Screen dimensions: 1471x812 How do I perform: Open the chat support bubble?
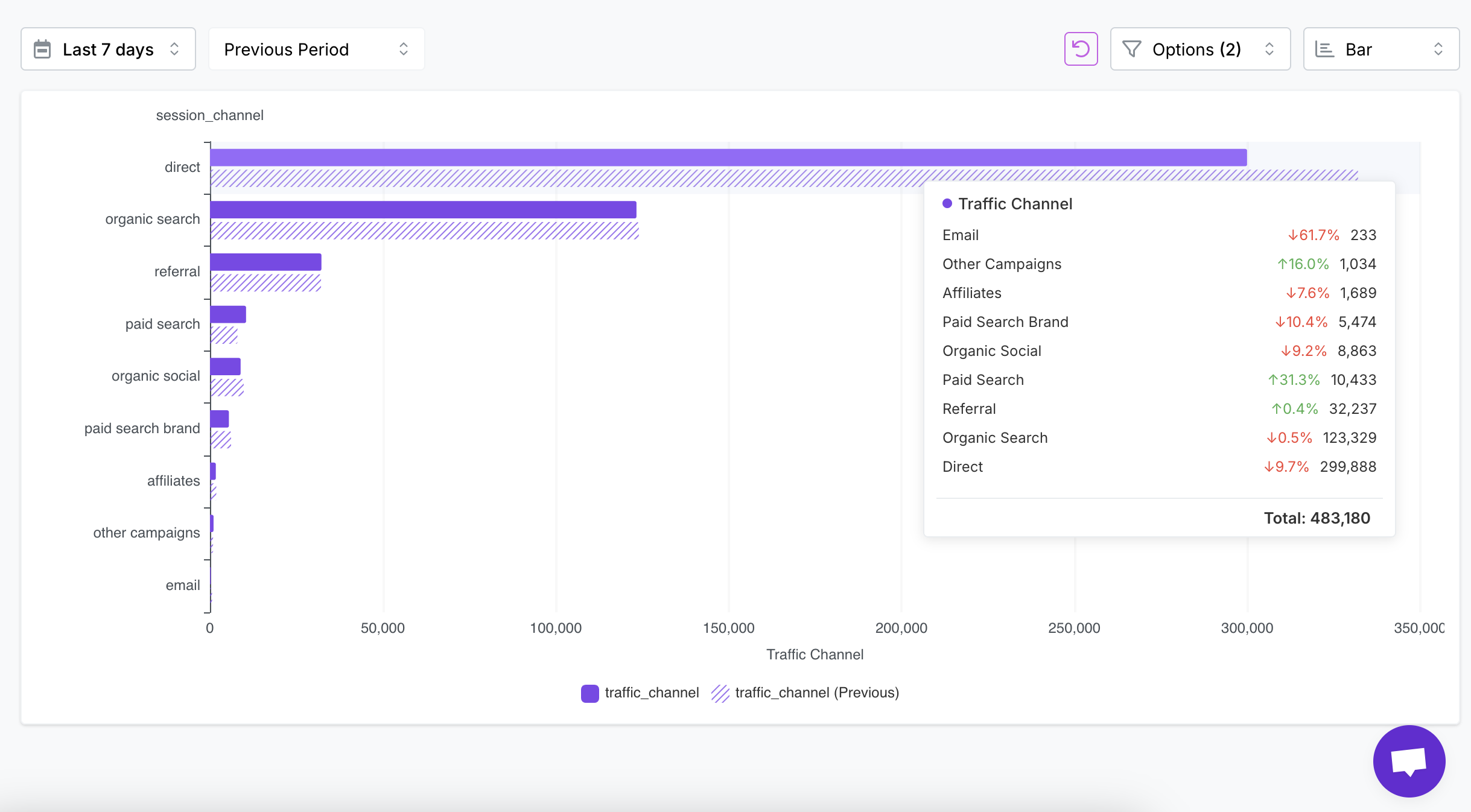(x=1408, y=761)
